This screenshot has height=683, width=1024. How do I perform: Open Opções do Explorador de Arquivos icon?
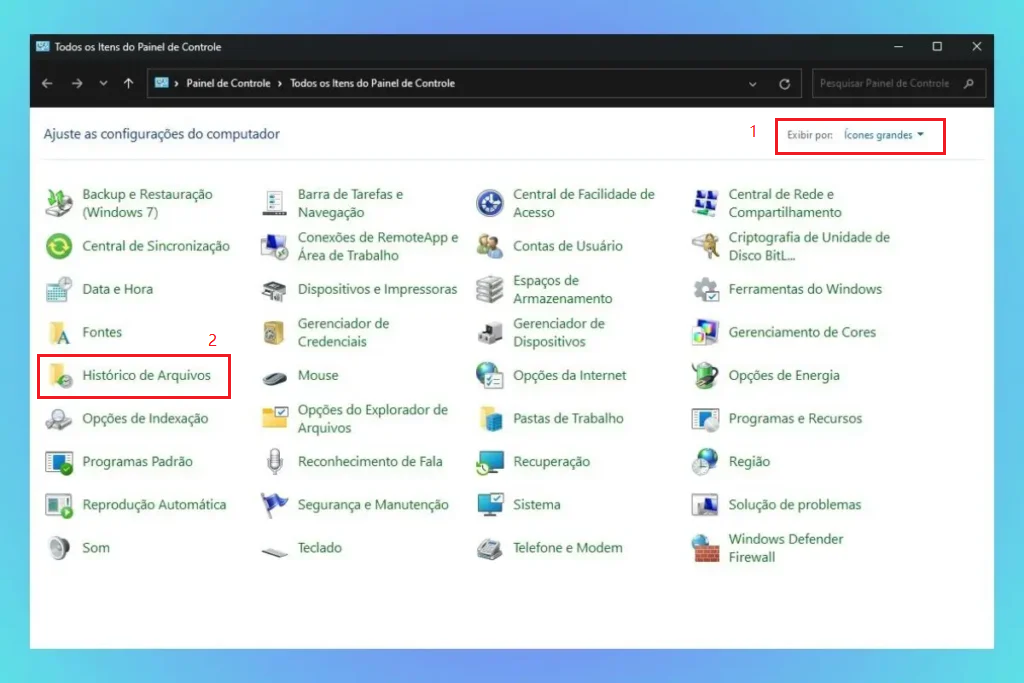(274, 419)
